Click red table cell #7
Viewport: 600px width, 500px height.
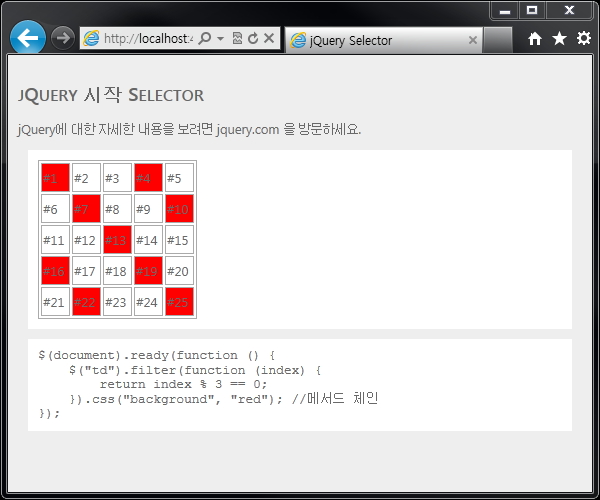click(86, 208)
